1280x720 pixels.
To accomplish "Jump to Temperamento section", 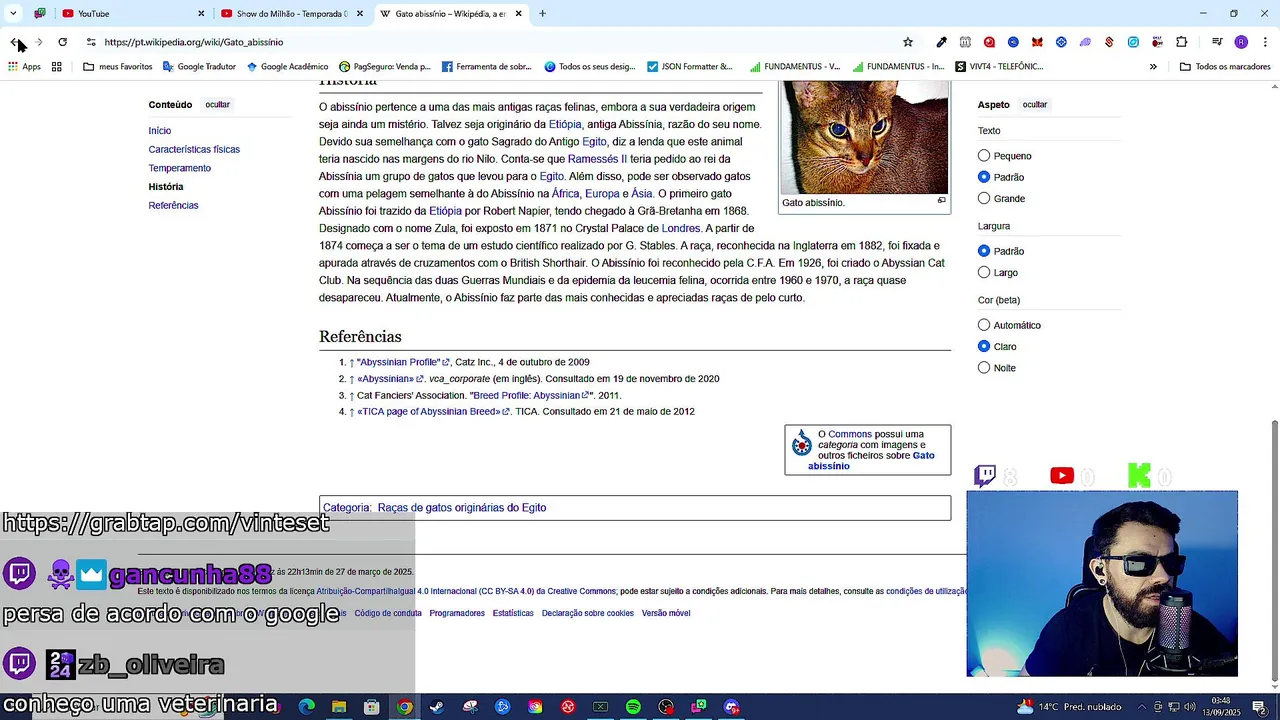I will (180, 168).
